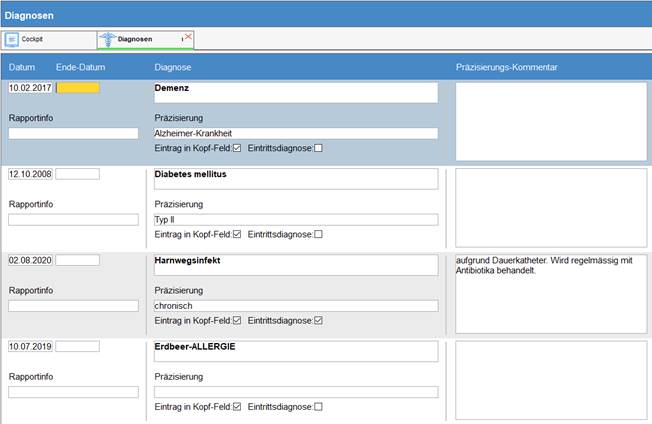Toggle Eintrag in Kopf-Feld for Demenz
Image resolution: width=652 pixels, height=424 pixels.
[237, 148]
